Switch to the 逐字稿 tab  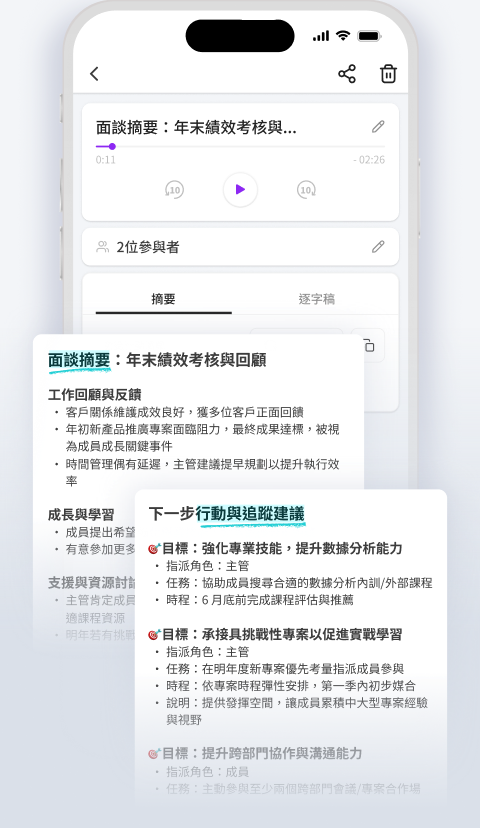316,299
